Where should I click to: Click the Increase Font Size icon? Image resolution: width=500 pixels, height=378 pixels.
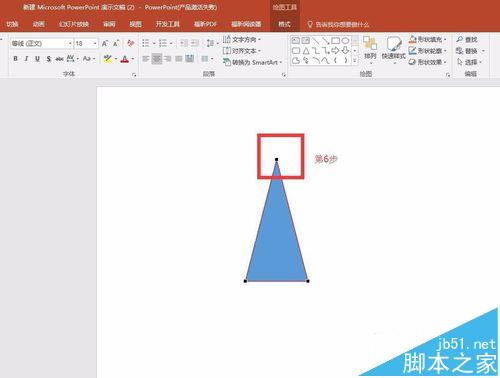(x=105, y=43)
